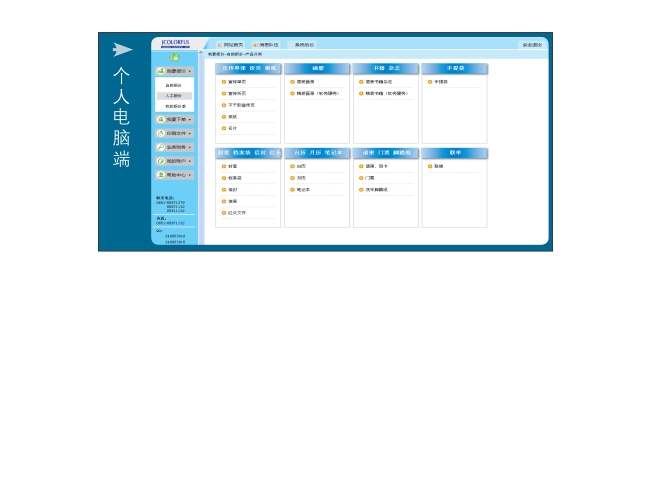This screenshot has width=653, height=501.
Task: Open the 网站首页 tab
Action: click(x=230, y=45)
